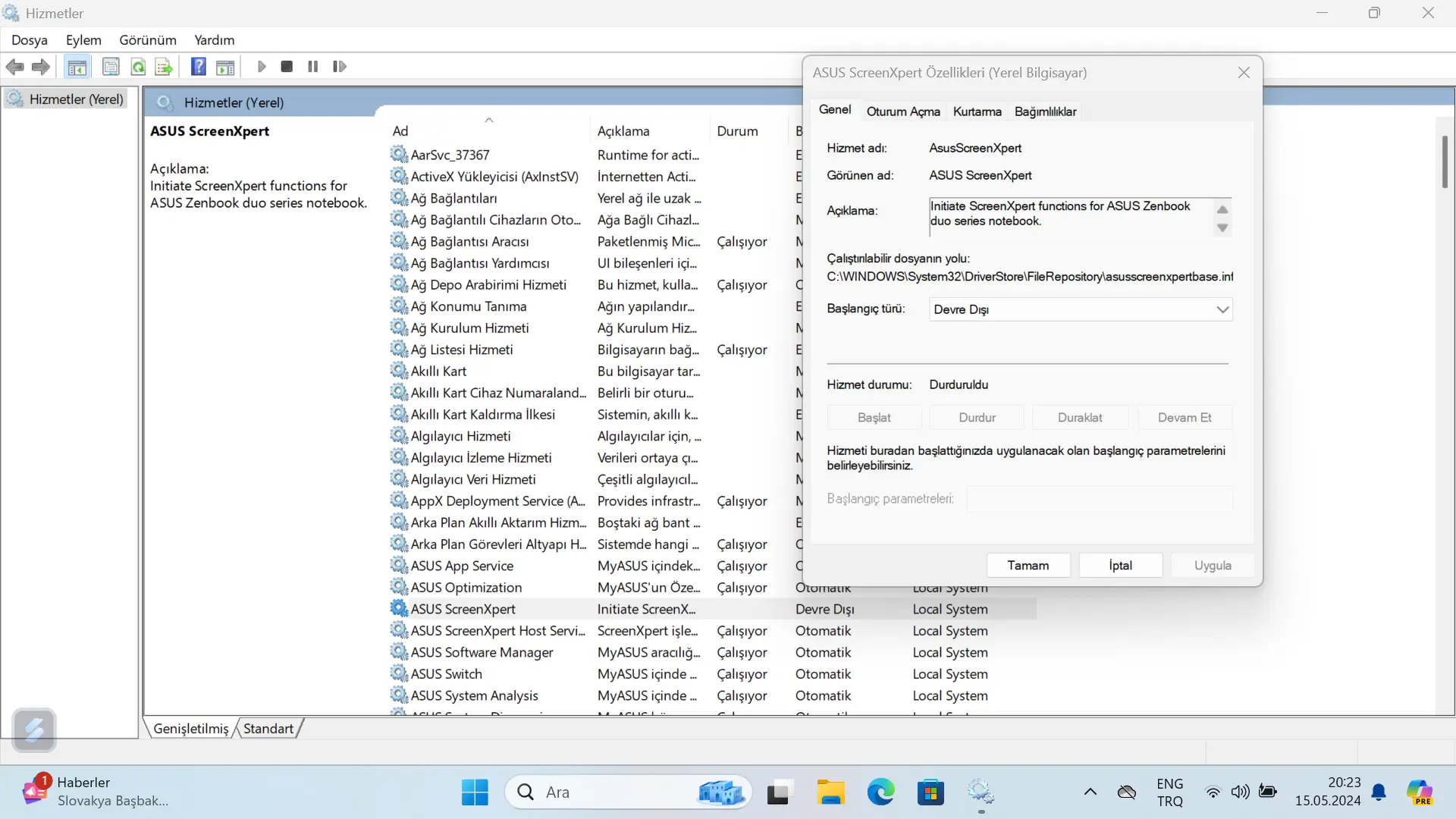The width and height of the screenshot is (1456, 819).
Task: Select the ASUS Software Manager row
Action: (x=713, y=652)
